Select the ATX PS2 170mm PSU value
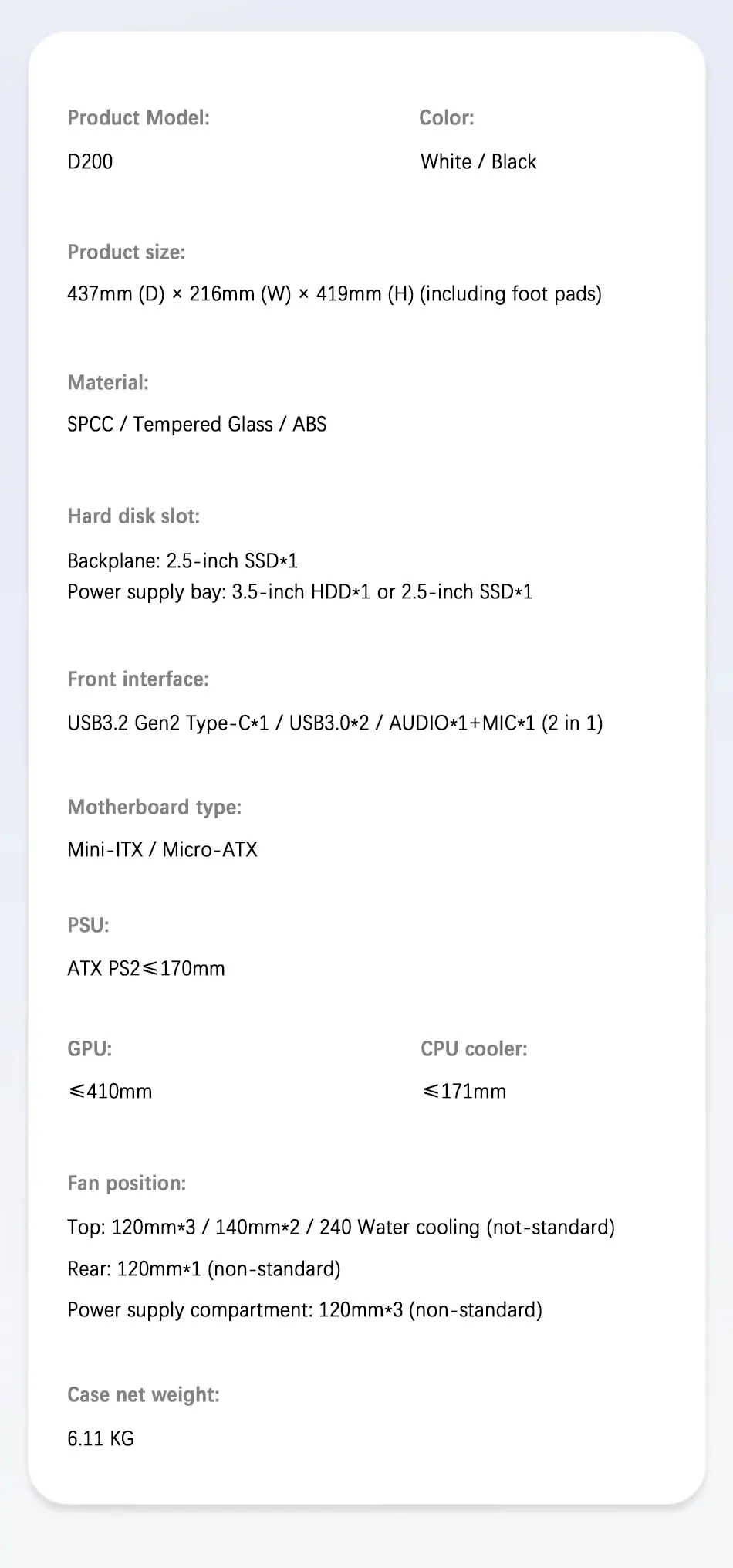This screenshot has height=1568, width=733. [x=146, y=969]
